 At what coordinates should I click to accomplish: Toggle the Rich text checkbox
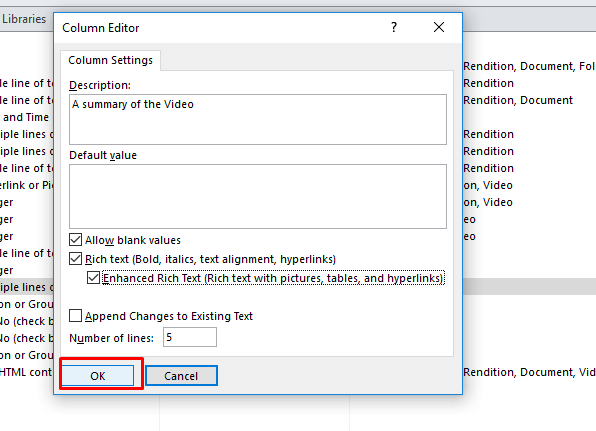(75, 259)
